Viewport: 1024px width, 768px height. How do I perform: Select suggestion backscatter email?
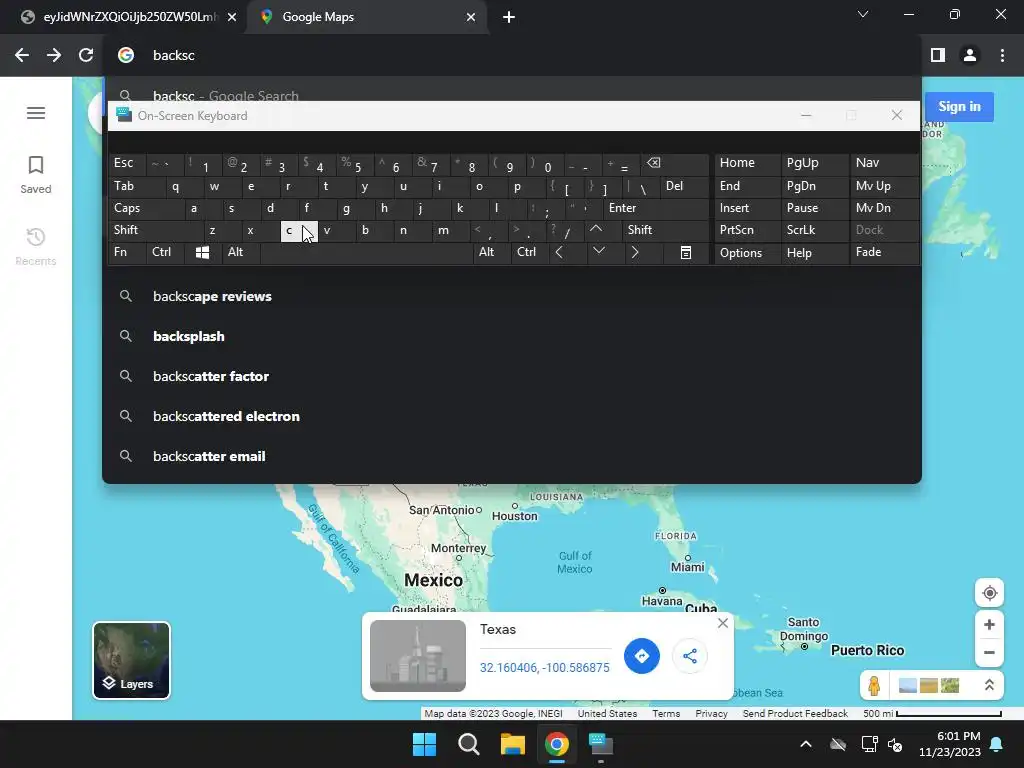coord(511,456)
